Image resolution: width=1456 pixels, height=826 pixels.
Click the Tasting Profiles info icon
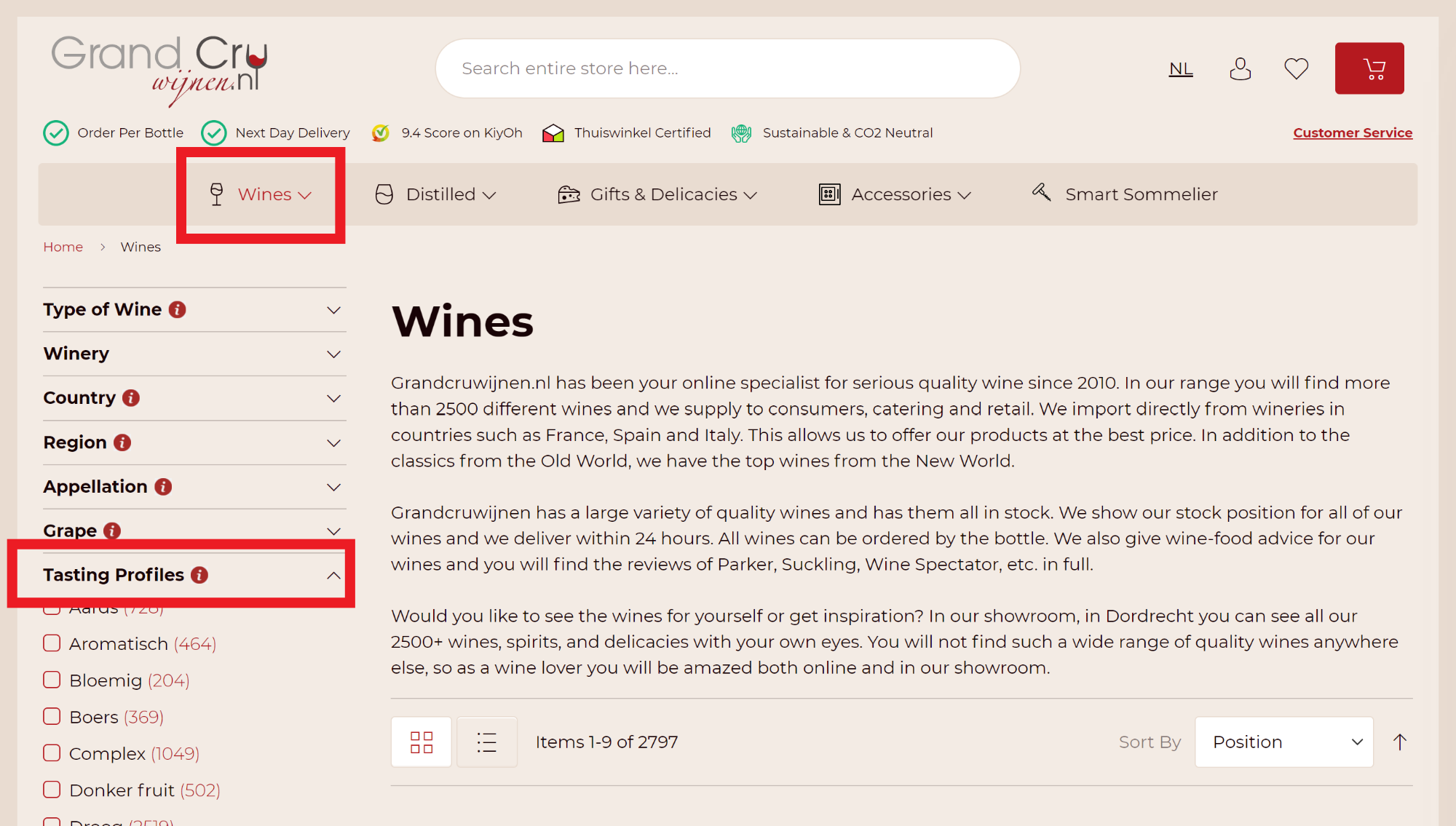coord(199,575)
